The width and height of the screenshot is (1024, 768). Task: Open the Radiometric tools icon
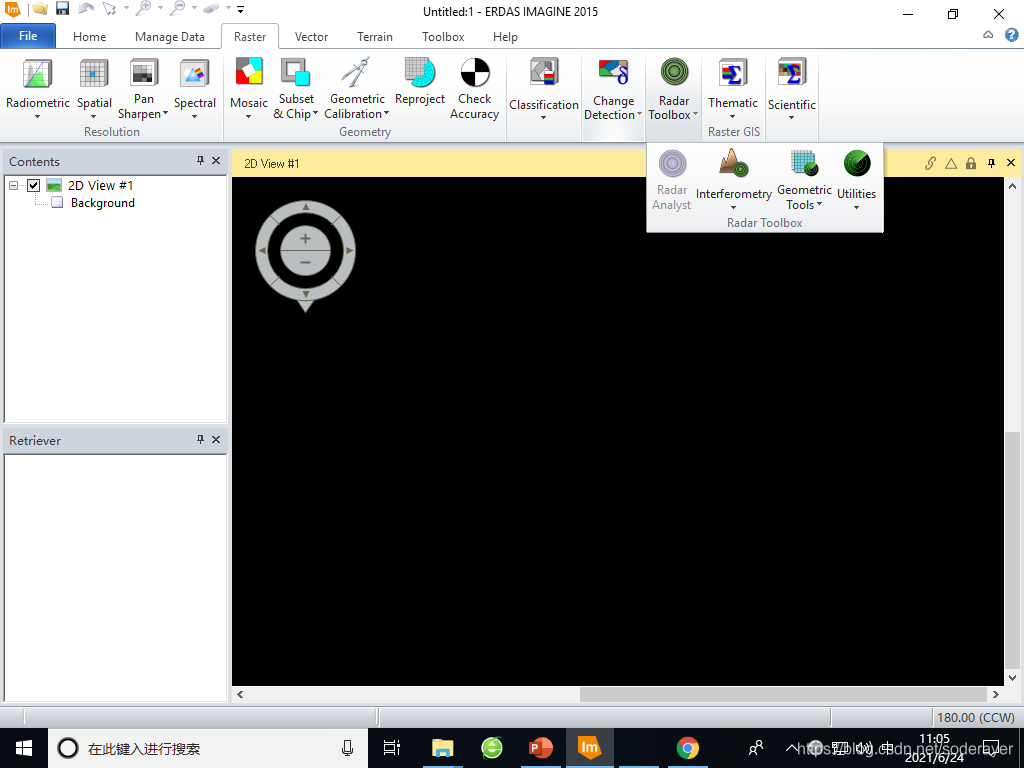pos(37,73)
